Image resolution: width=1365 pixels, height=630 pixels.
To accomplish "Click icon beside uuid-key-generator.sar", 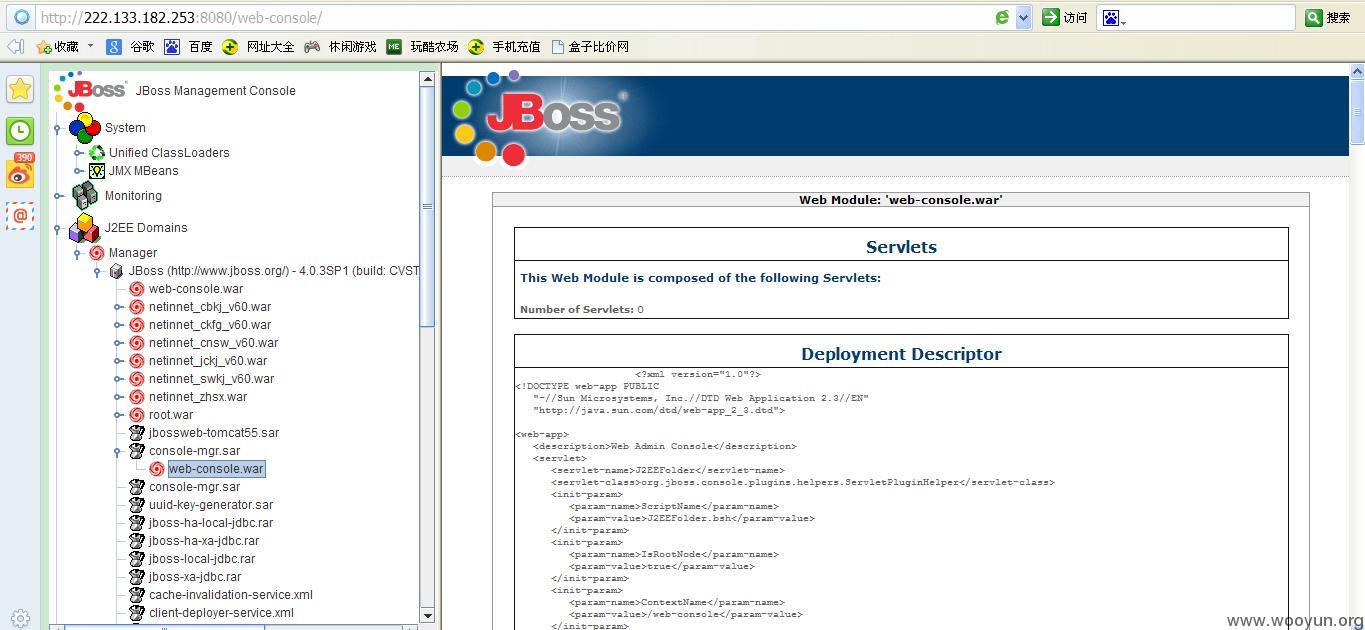I will click(137, 505).
